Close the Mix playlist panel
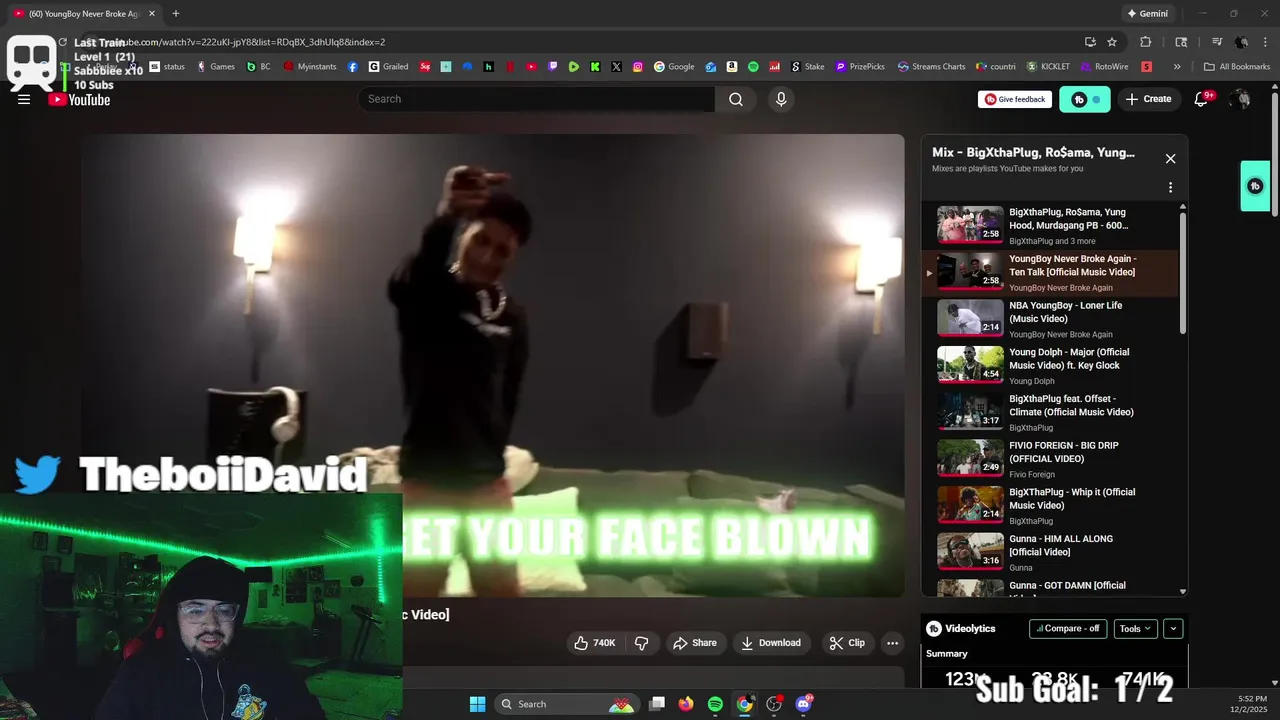1280x720 pixels. coord(1170,158)
